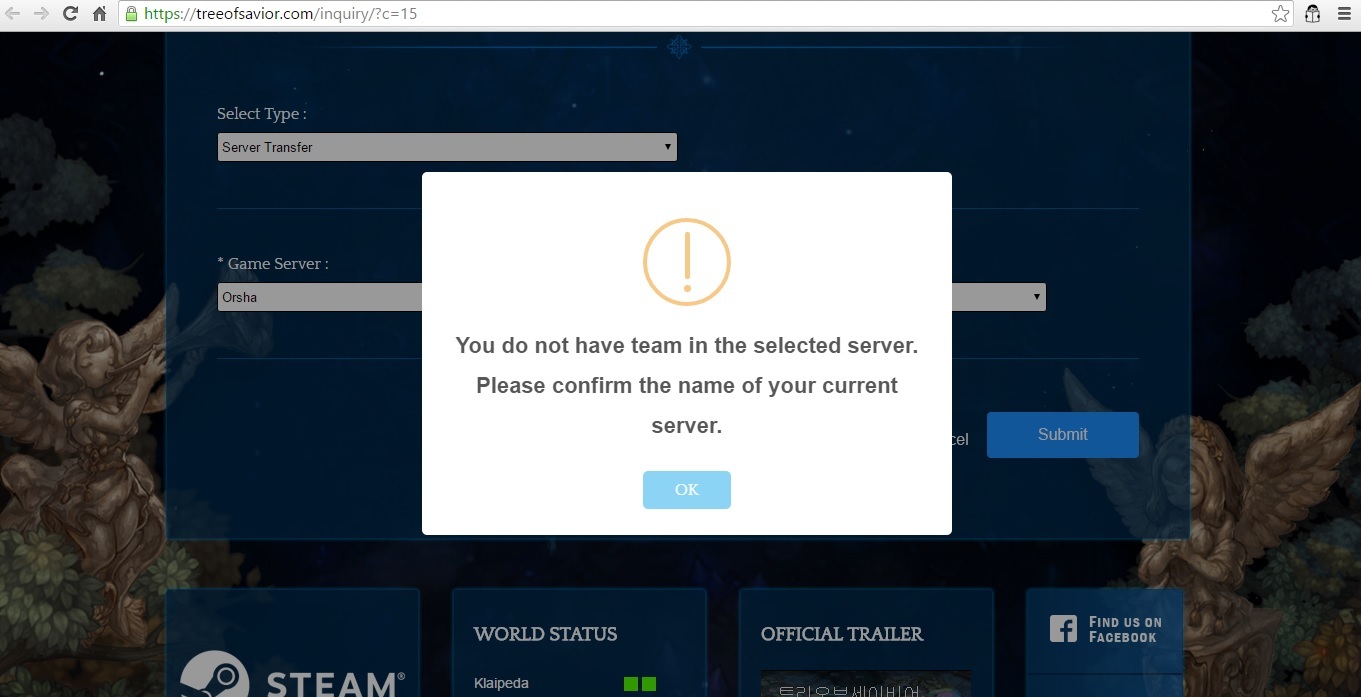
Task: Go to the browser home page icon
Action: (x=99, y=14)
